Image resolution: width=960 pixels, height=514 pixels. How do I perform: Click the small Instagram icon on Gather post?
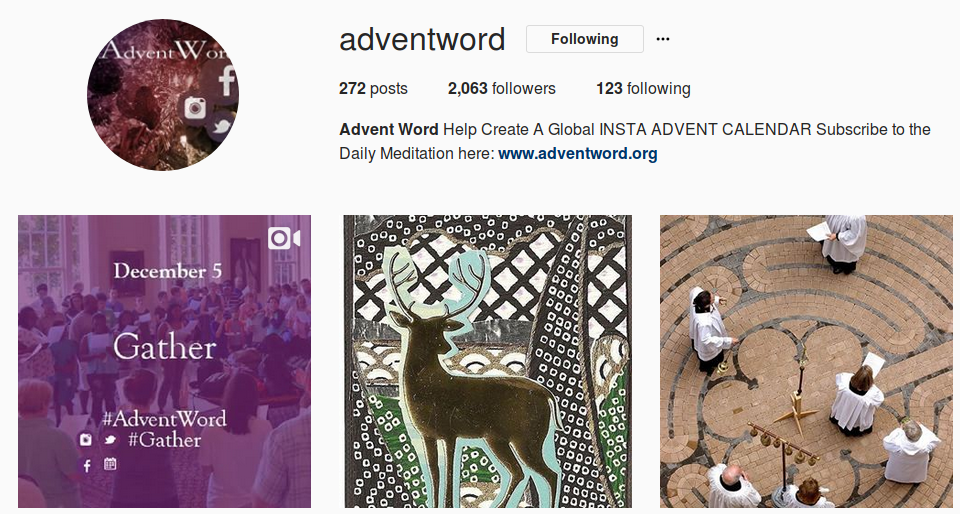coord(86,439)
